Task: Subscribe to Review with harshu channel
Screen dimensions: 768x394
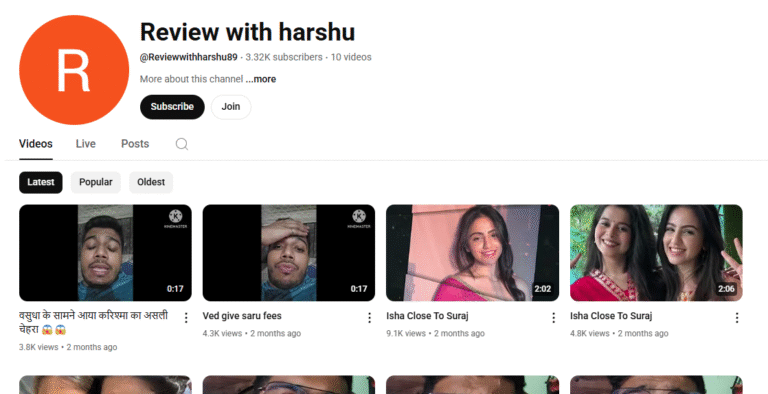Action: tap(172, 107)
